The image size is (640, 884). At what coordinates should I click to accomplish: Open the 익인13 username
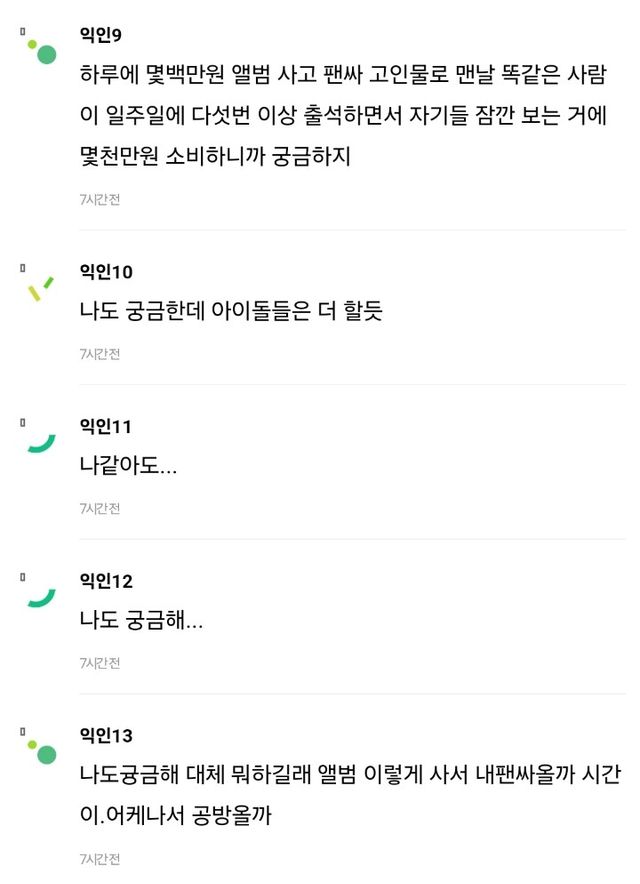click(x=106, y=737)
